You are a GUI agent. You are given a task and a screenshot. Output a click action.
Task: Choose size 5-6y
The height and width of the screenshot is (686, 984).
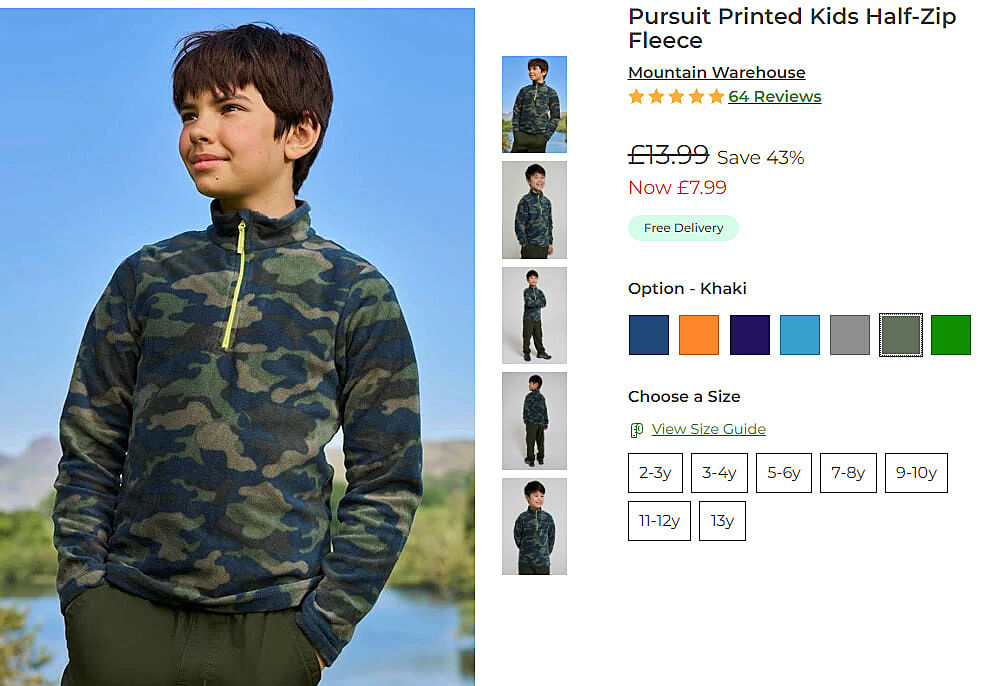(783, 473)
